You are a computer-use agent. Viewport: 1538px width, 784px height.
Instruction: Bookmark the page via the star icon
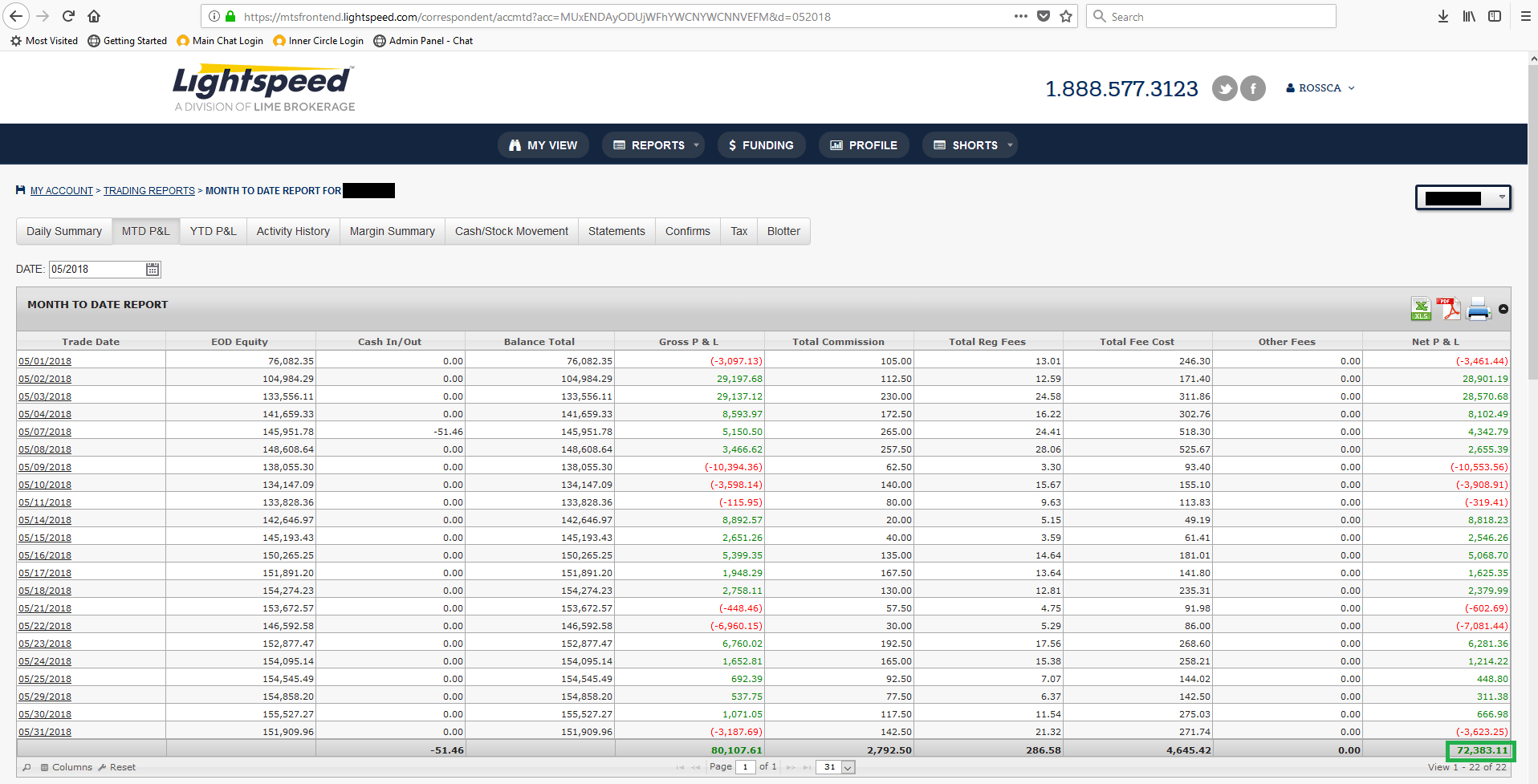point(1068,16)
